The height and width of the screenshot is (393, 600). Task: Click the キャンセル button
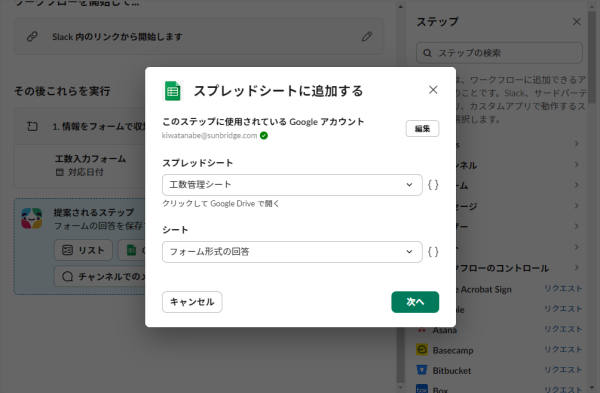pos(192,302)
